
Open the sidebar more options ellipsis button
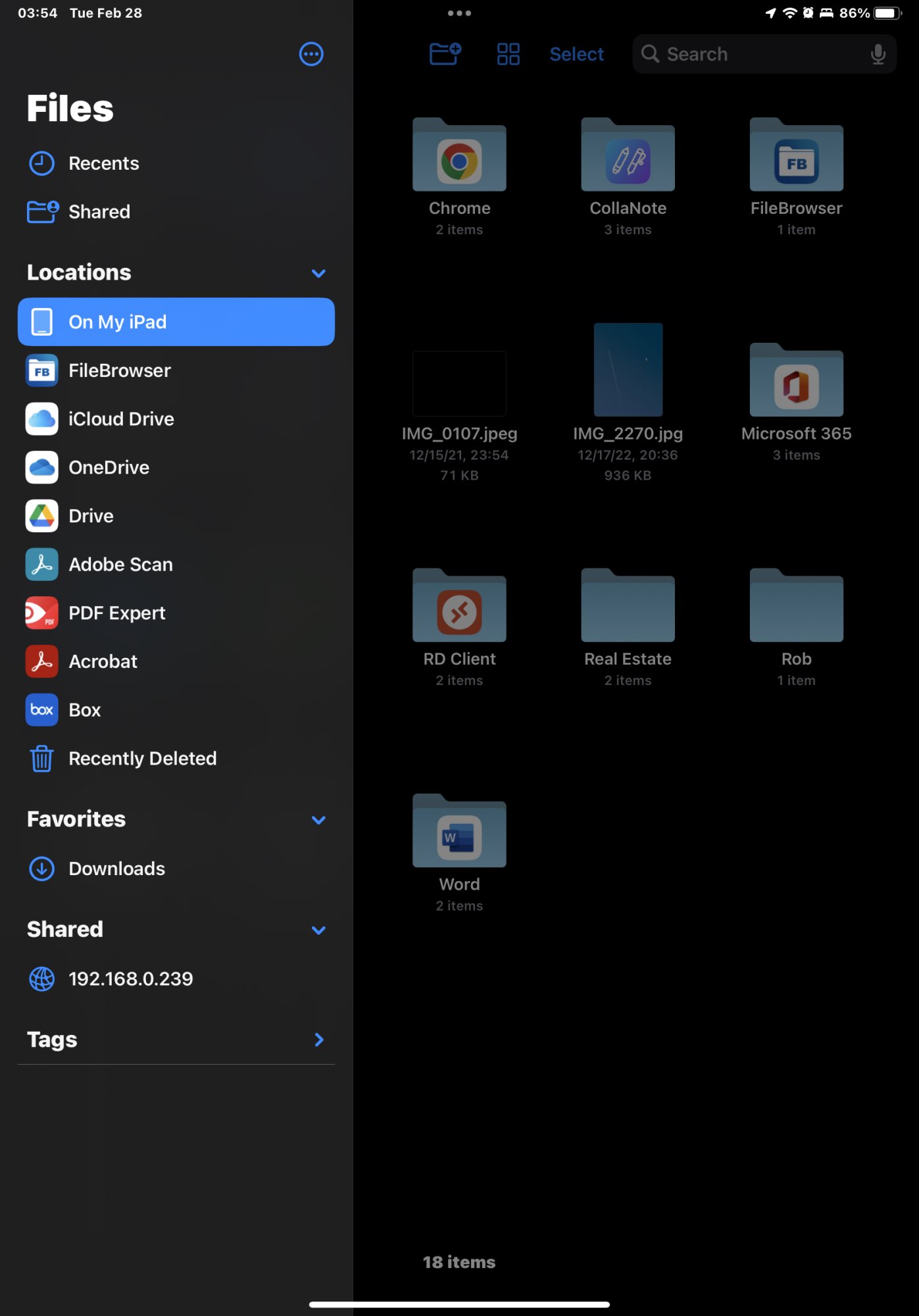pos(311,54)
